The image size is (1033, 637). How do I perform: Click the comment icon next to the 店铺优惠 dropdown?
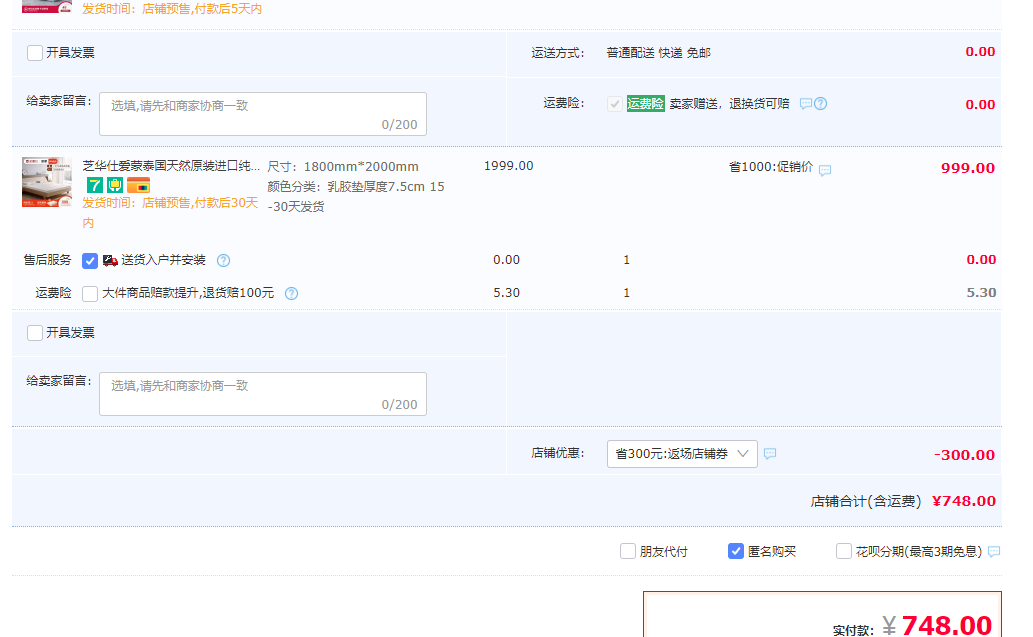770,453
